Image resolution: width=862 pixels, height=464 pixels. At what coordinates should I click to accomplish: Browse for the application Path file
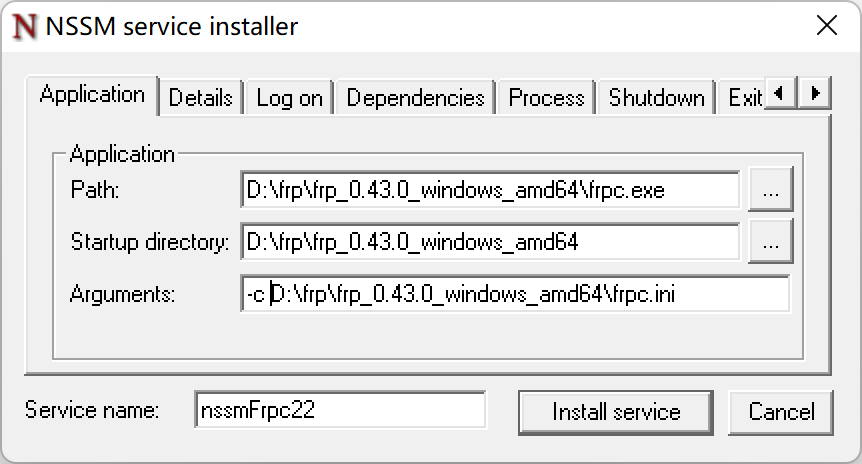[x=770, y=190]
